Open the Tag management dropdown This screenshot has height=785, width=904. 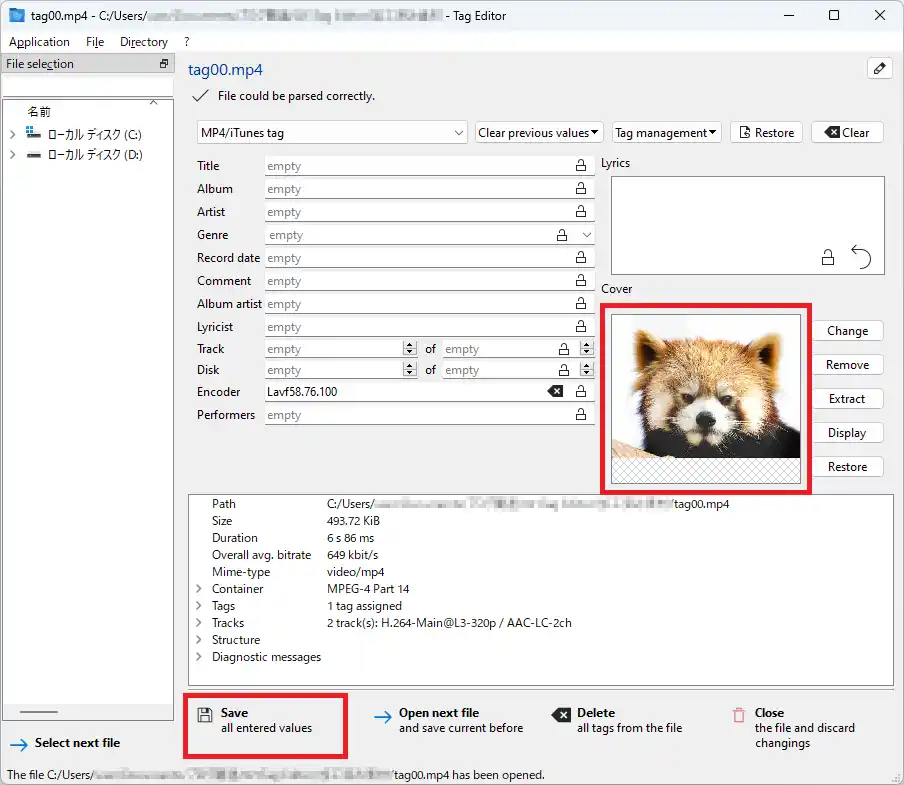[666, 133]
